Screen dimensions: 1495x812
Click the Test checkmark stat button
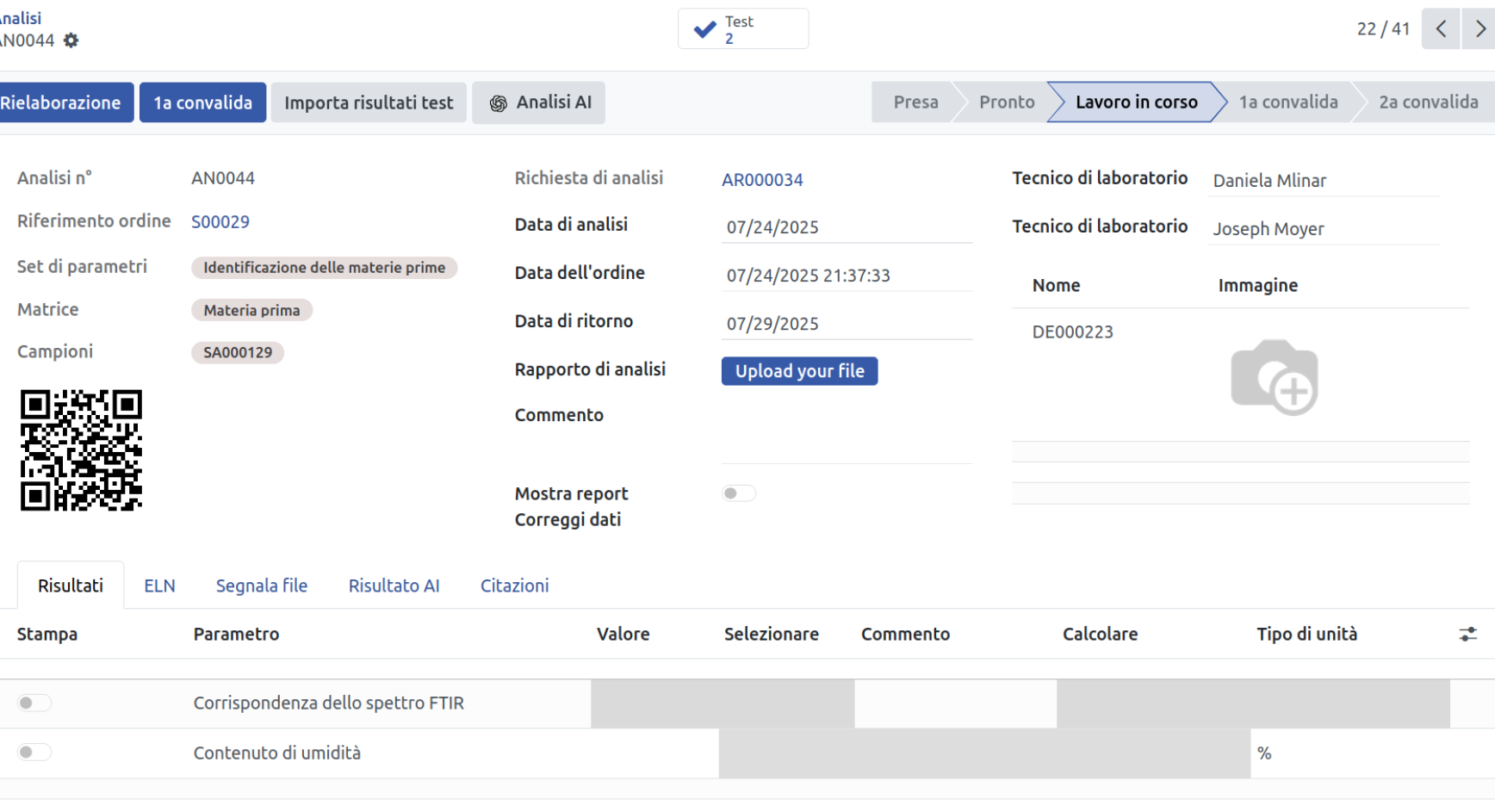[x=742, y=29]
